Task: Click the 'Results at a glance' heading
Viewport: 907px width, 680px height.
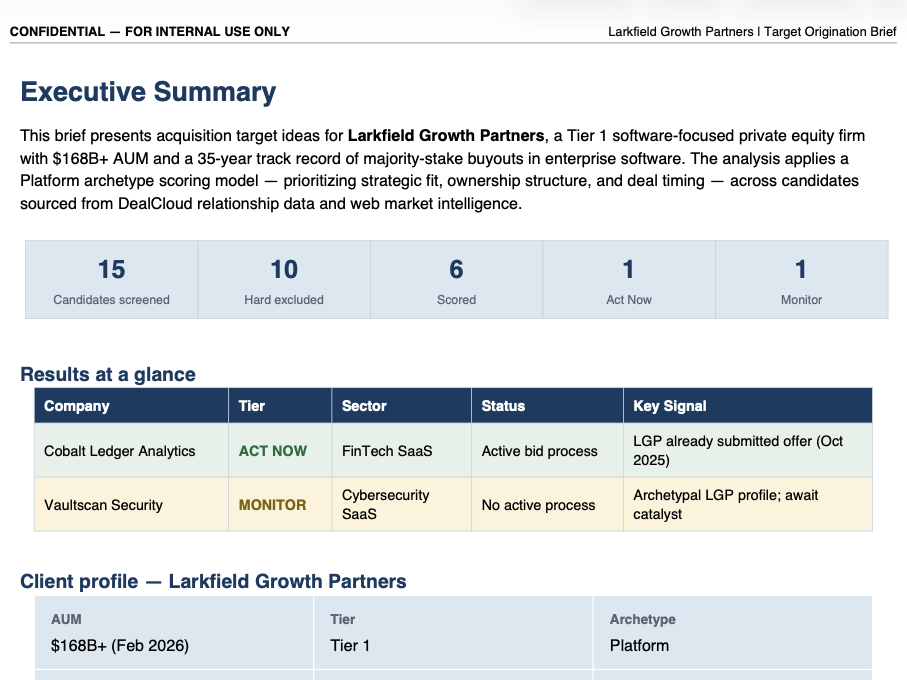Action: pos(108,374)
